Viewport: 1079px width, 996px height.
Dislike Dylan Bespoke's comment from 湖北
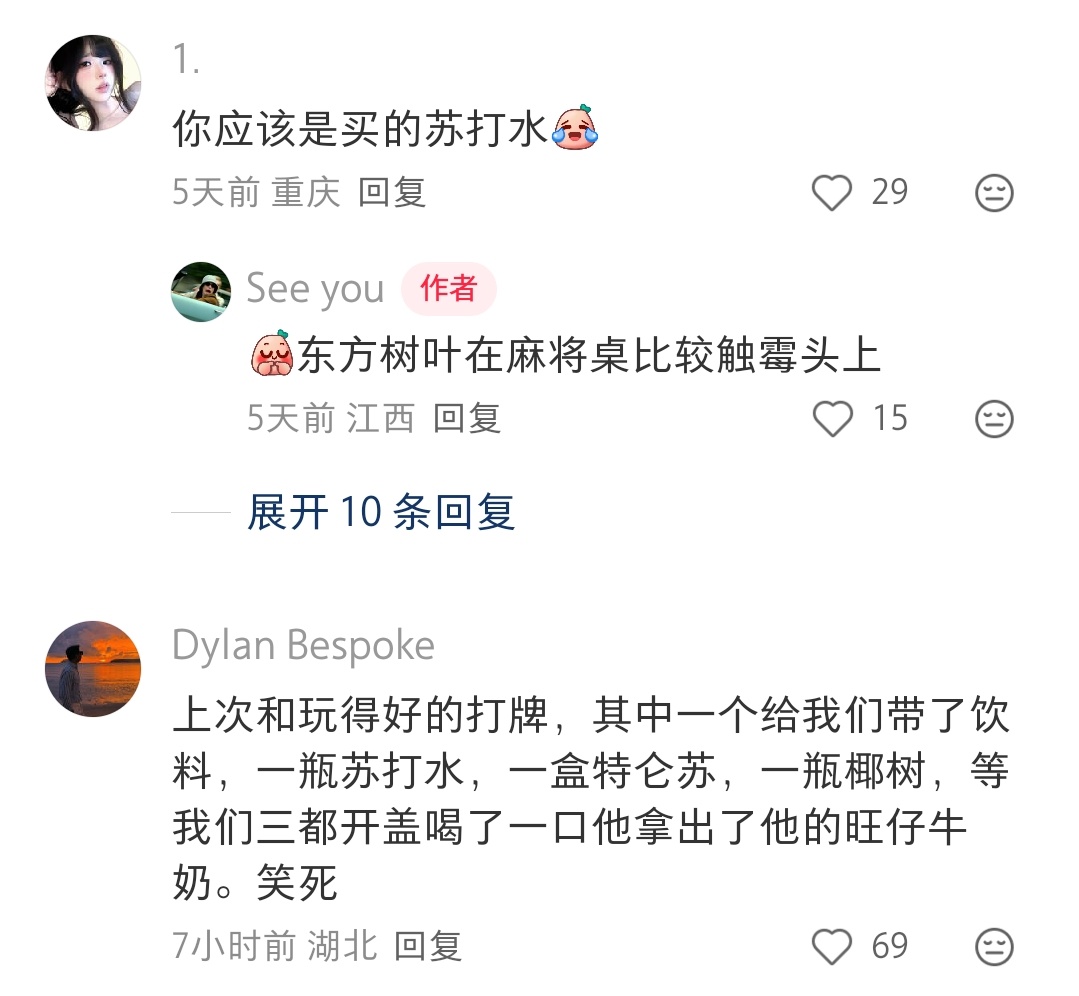994,946
